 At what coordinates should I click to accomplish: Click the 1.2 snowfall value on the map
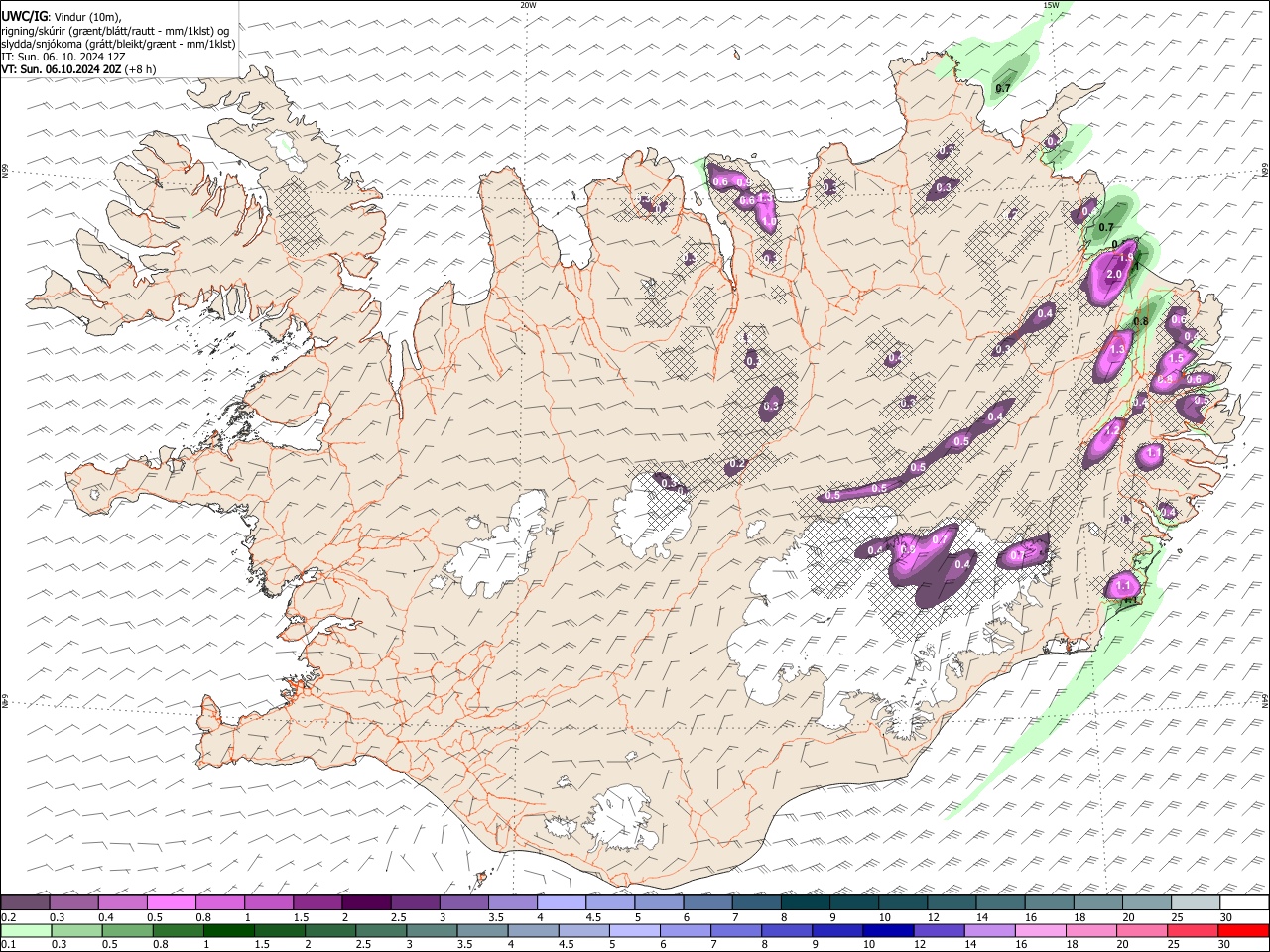tap(1111, 429)
